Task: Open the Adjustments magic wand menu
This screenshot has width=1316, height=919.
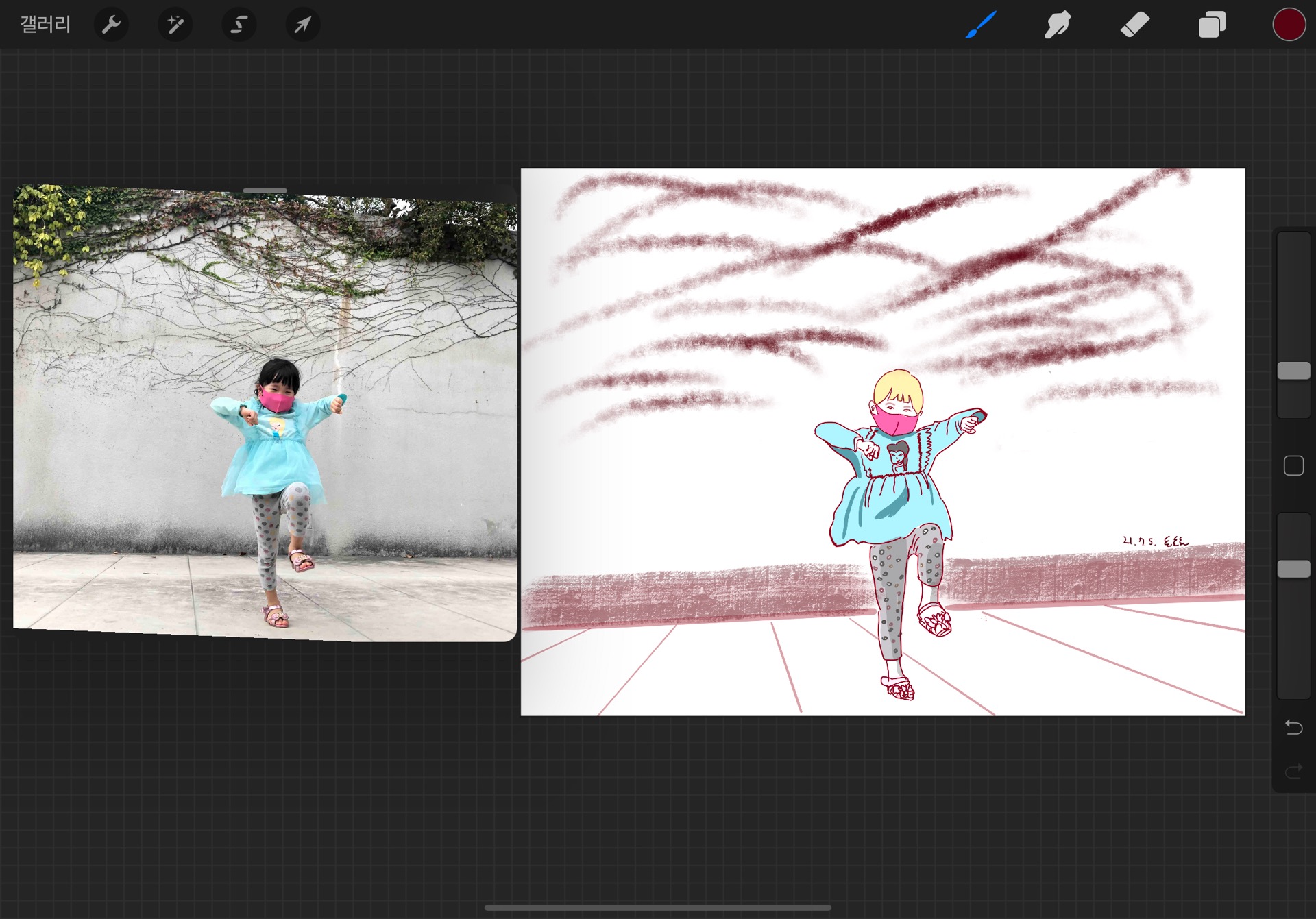Action: (175, 25)
